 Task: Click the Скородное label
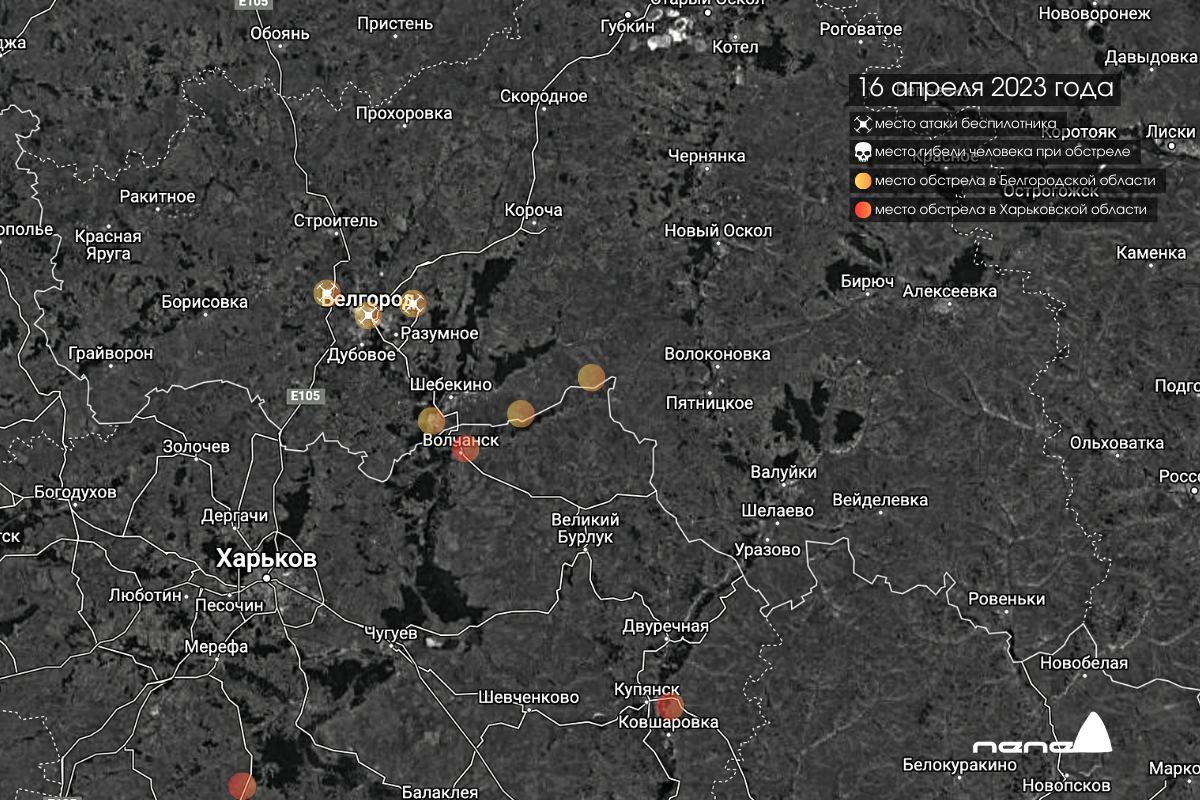click(x=543, y=96)
